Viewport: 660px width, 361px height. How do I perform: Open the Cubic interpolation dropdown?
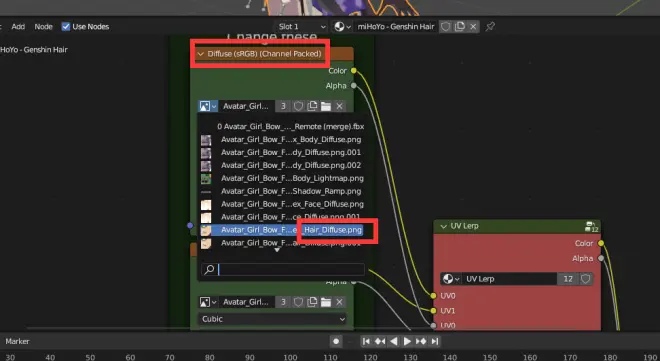coord(272,319)
